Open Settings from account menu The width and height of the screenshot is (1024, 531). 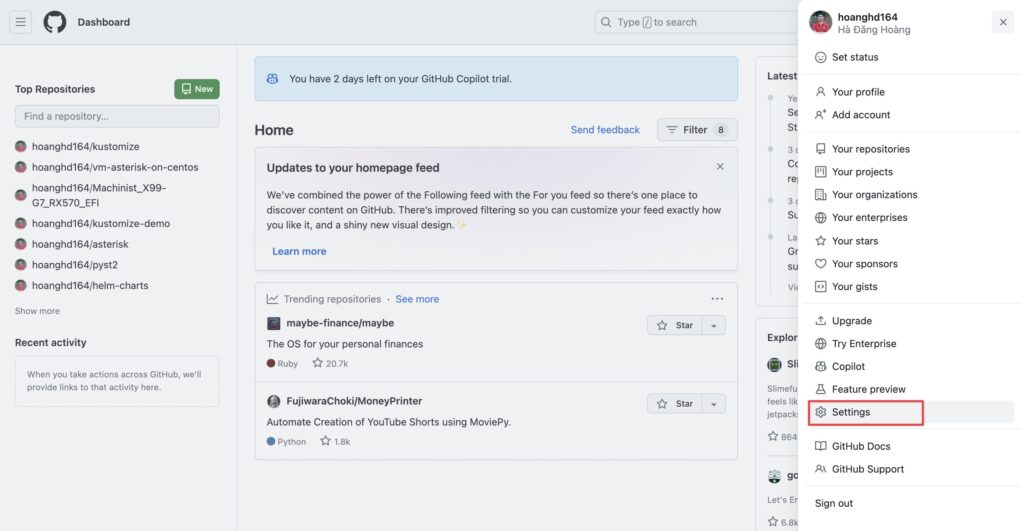pos(911,412)
